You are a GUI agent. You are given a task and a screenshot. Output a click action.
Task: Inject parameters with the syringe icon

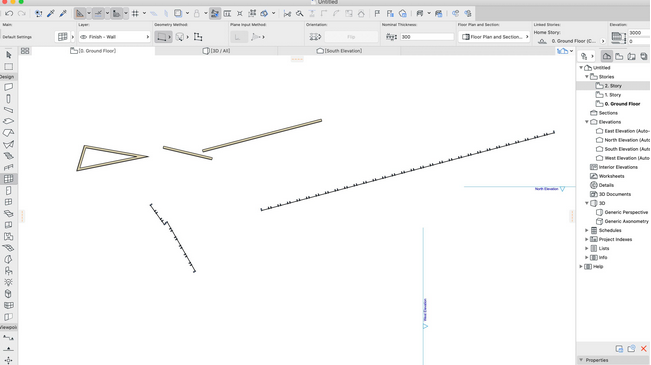63,14
